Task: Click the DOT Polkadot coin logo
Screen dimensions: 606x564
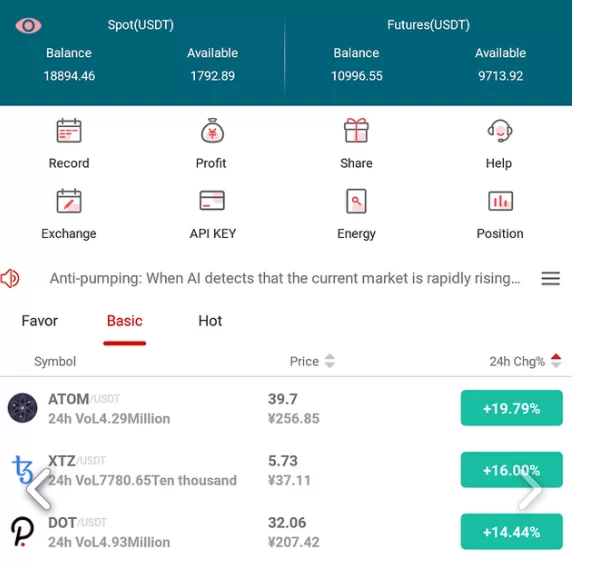Action: tap(22, 532)
